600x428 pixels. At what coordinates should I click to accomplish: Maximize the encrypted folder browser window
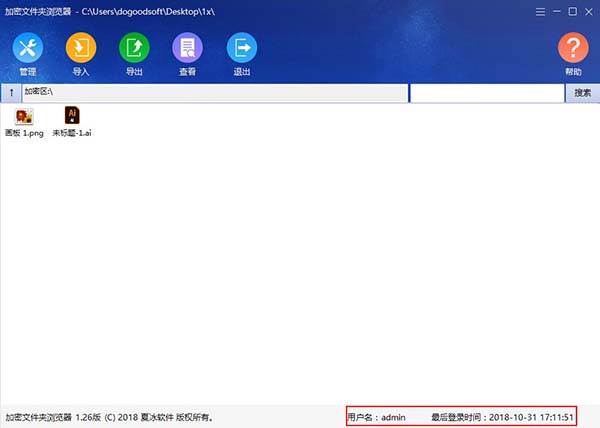[x=573, y=12]
